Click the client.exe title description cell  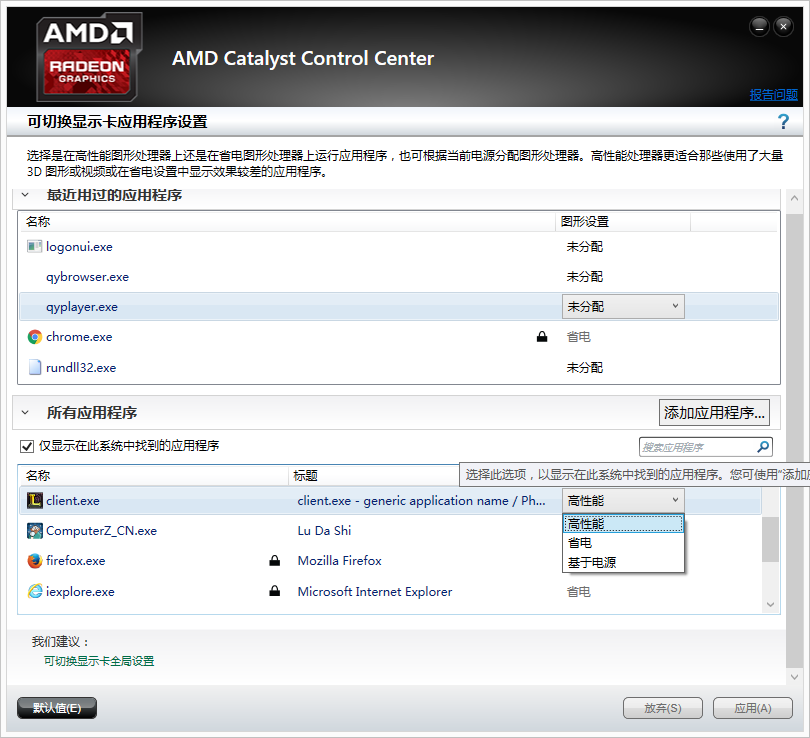[421, 500]
